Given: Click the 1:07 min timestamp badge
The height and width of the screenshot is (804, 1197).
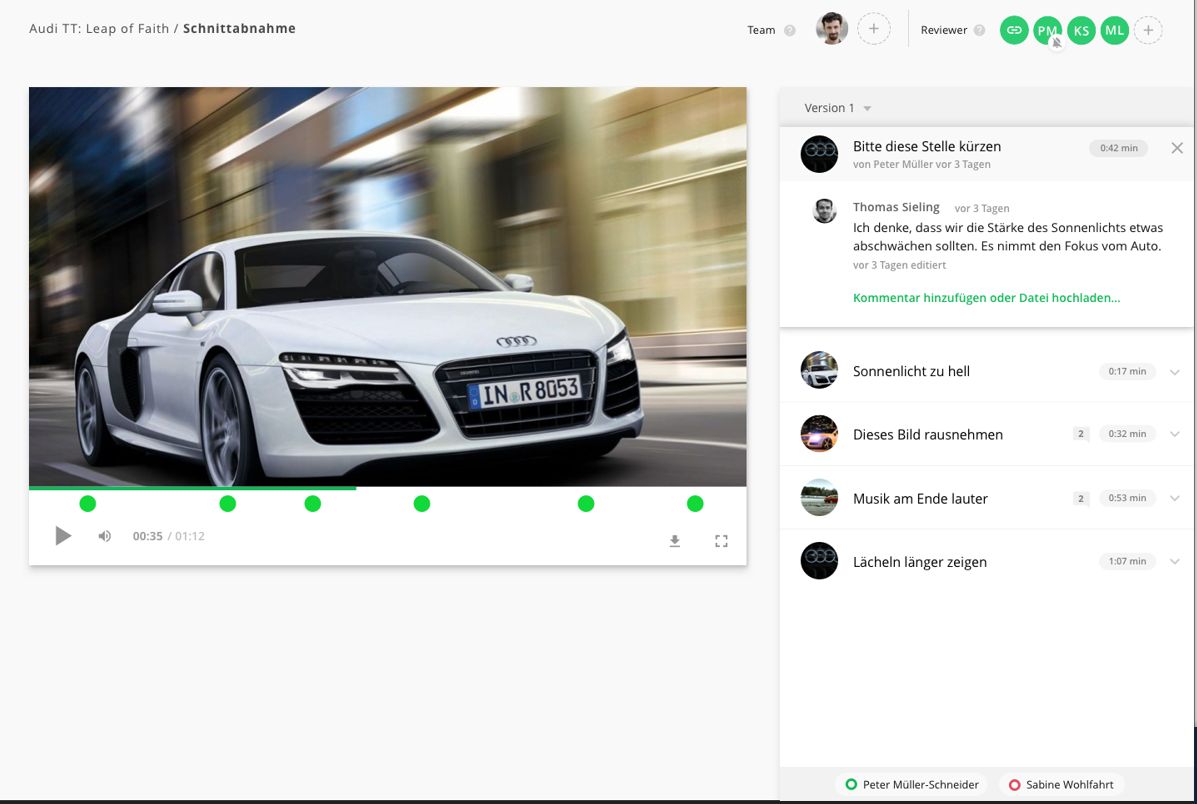Looking at the screenshot, I should (1127, 561).
